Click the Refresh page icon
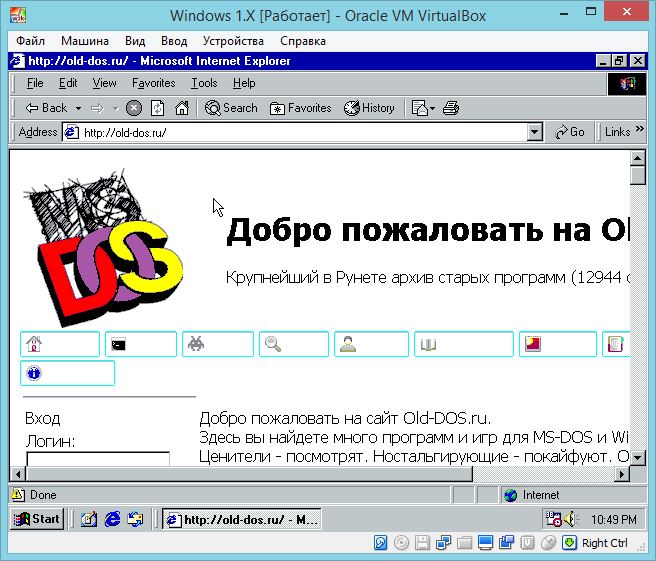This screenshot has width=656, height=561. tap(157, 108)
